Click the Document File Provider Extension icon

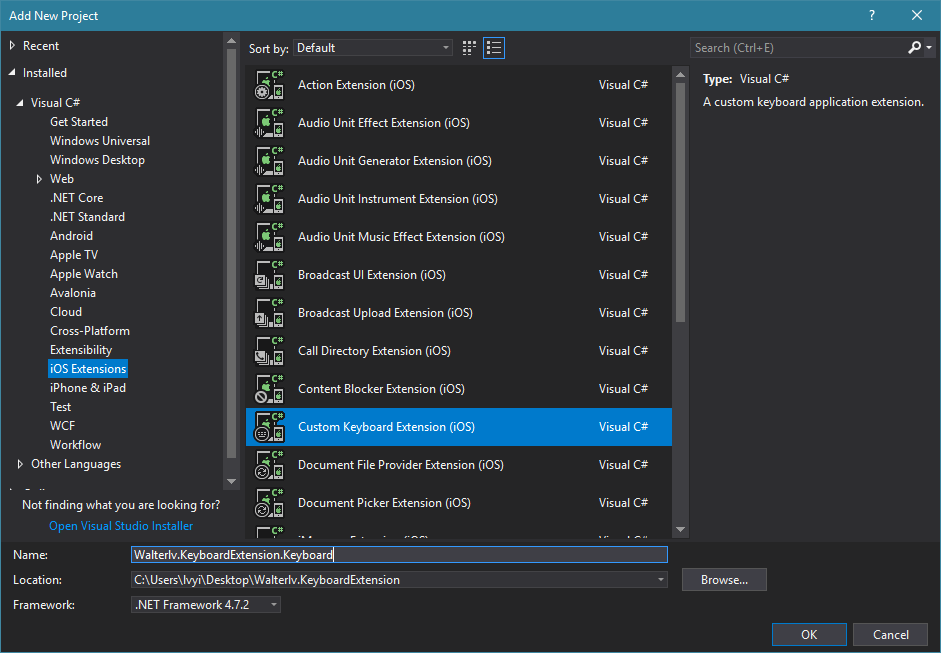269,465
